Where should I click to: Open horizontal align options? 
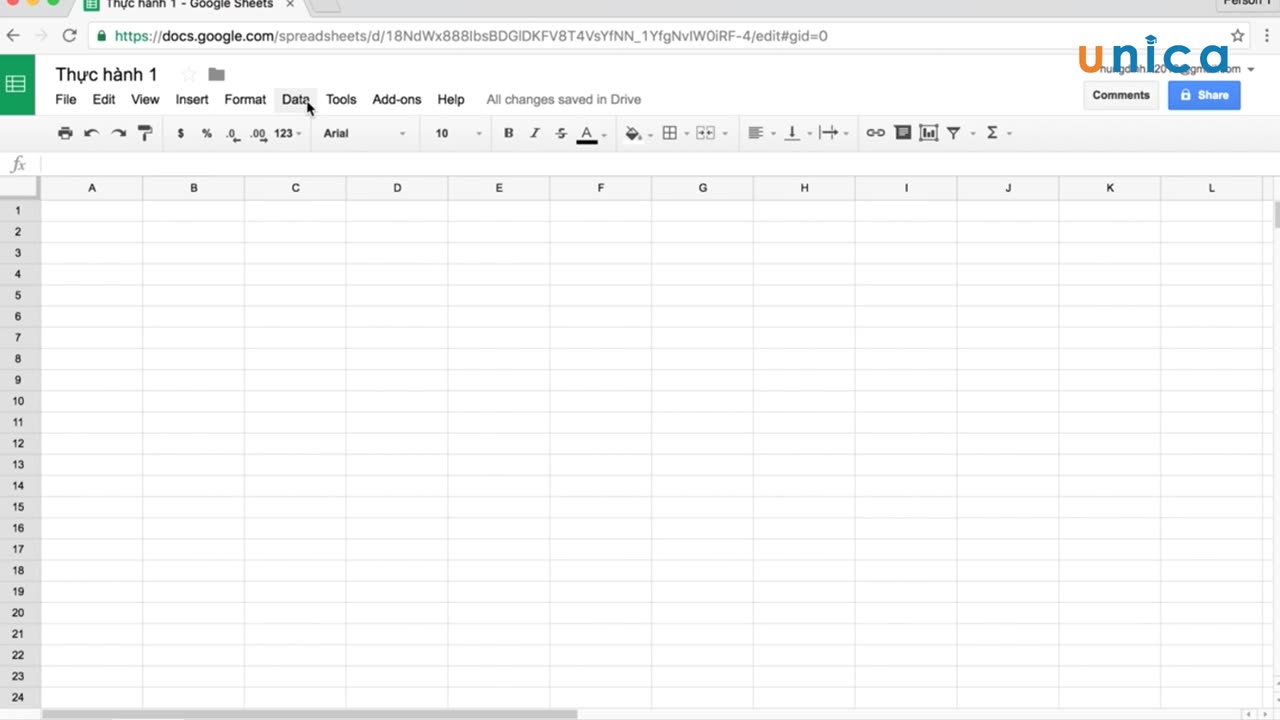(x=755, y=133)
